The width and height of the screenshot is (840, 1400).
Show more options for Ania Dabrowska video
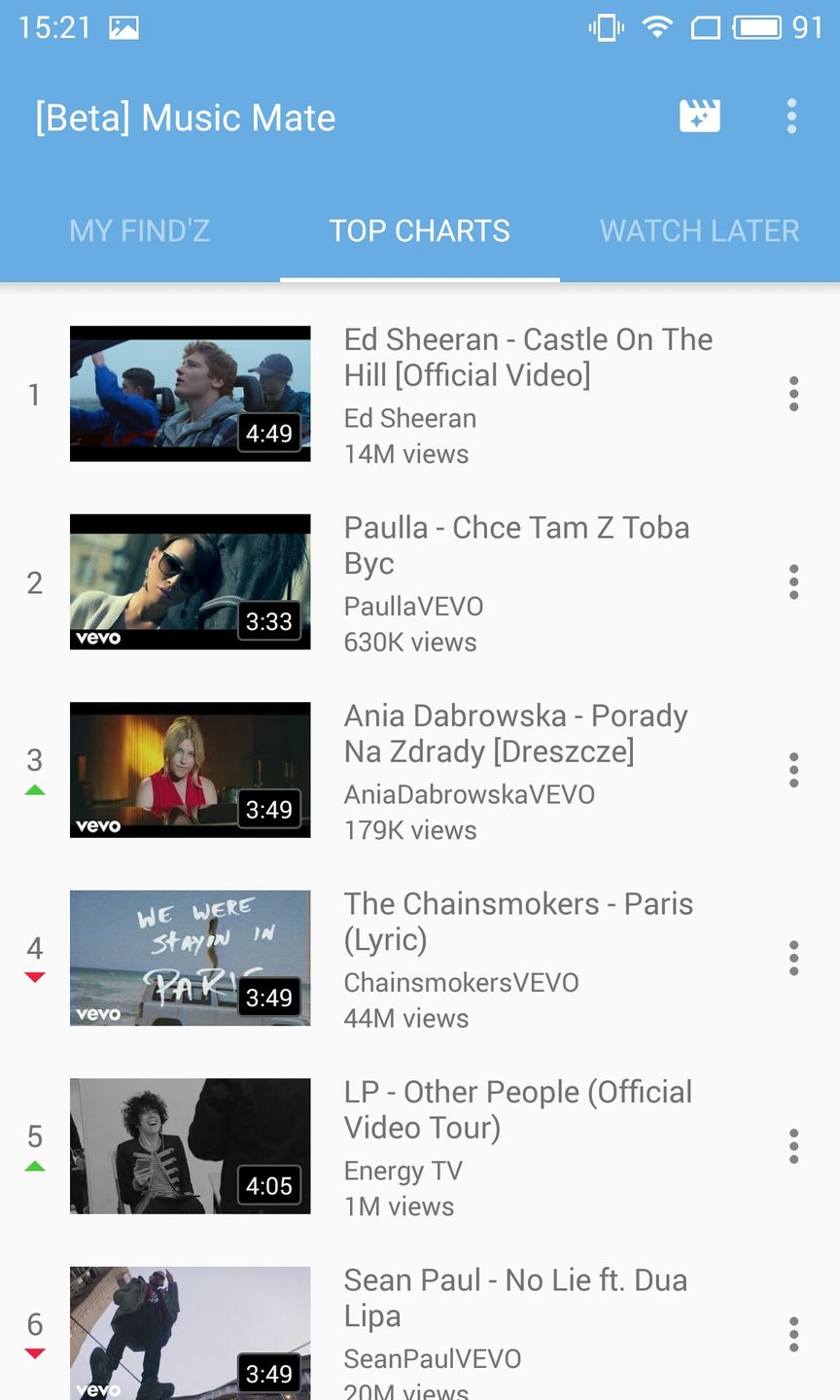pos(794,770)
